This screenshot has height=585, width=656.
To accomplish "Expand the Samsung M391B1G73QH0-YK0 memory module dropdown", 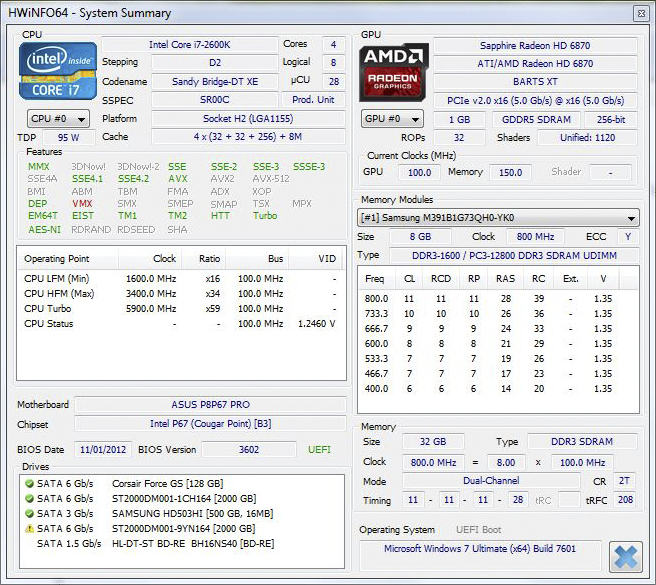I will coord(498,218).
